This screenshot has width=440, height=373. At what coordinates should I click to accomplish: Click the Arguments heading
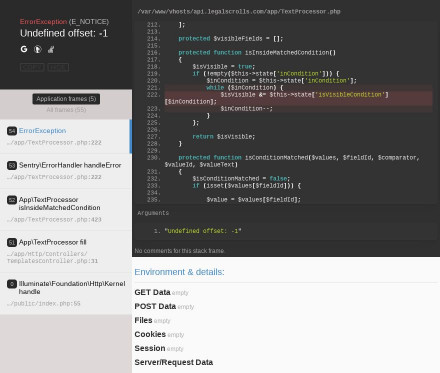153,213
